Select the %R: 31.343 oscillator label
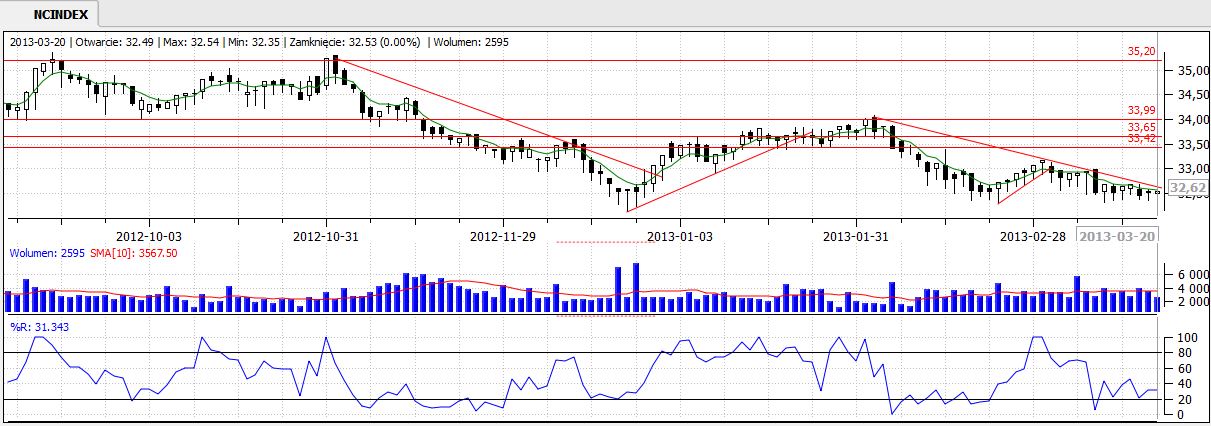The width and height of the screenshot is (1211, 426). (x=36, y=327)
